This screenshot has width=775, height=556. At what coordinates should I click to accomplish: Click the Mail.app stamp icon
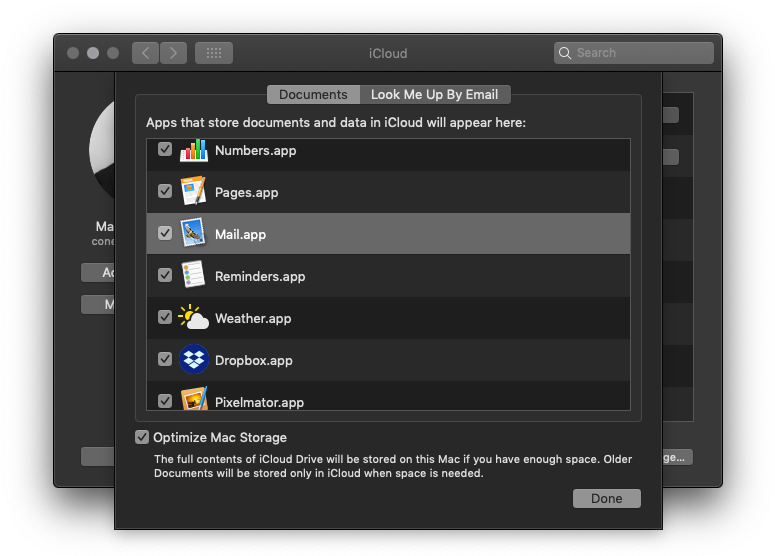pos(193,234)
